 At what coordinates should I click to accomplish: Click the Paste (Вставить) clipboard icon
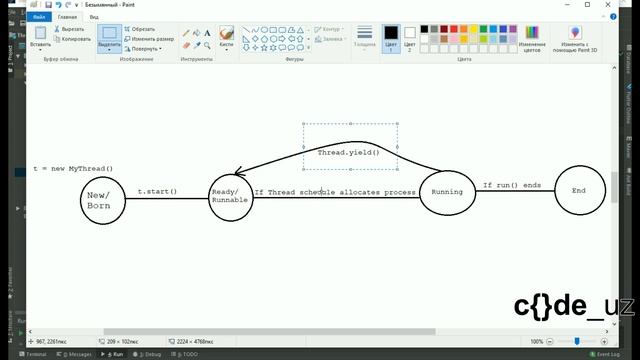point(40,33)
